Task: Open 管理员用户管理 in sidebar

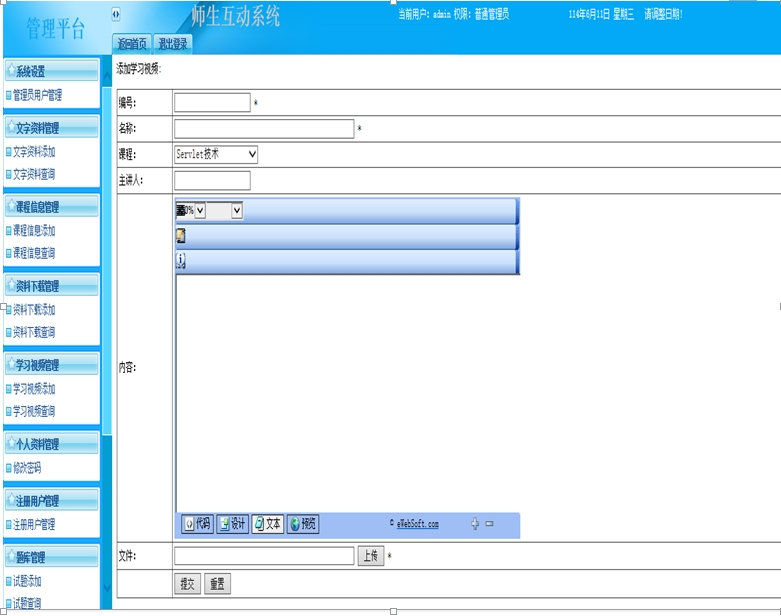Action: coord(37,95)
